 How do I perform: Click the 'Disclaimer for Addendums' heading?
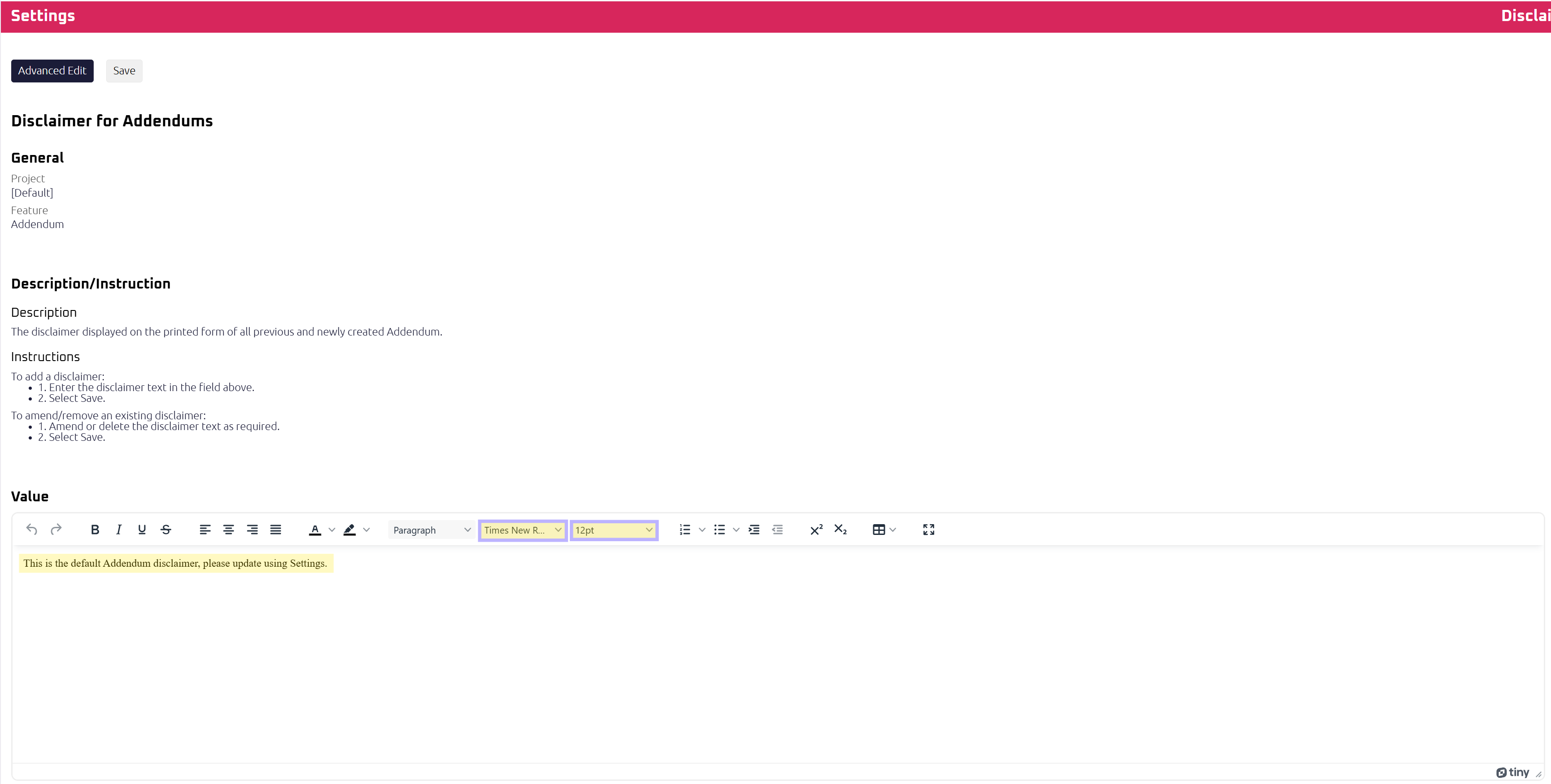tap(112, 121)
